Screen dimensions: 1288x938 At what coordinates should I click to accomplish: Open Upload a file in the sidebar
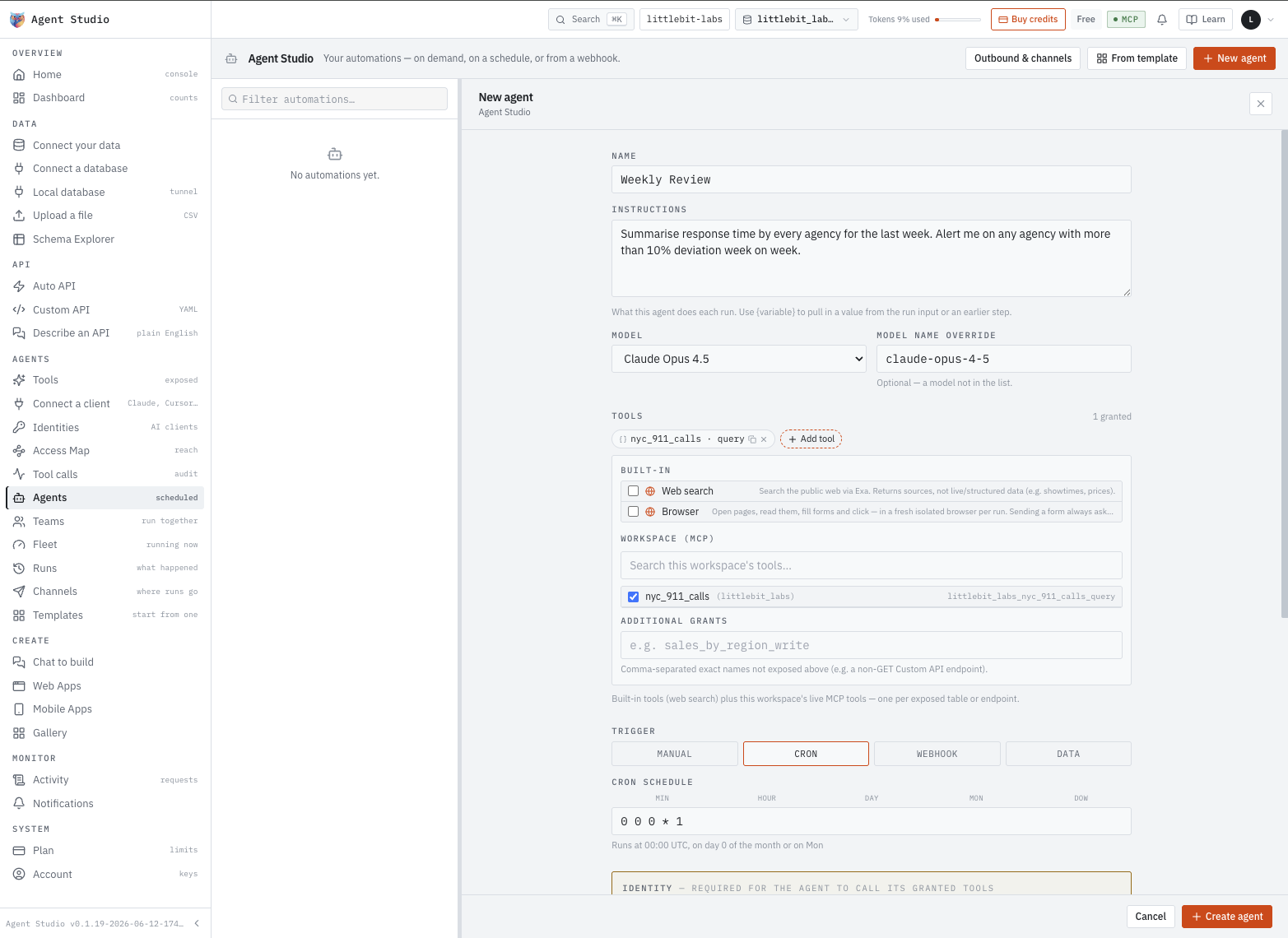[x=105, y=216]
